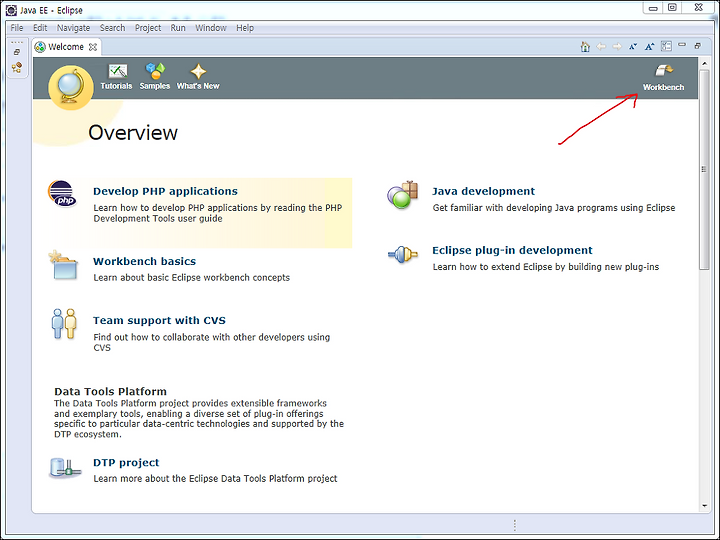The height and width of the screenshot is (540, 720).
Task: Open the Run menu
Action: (178, 28)
